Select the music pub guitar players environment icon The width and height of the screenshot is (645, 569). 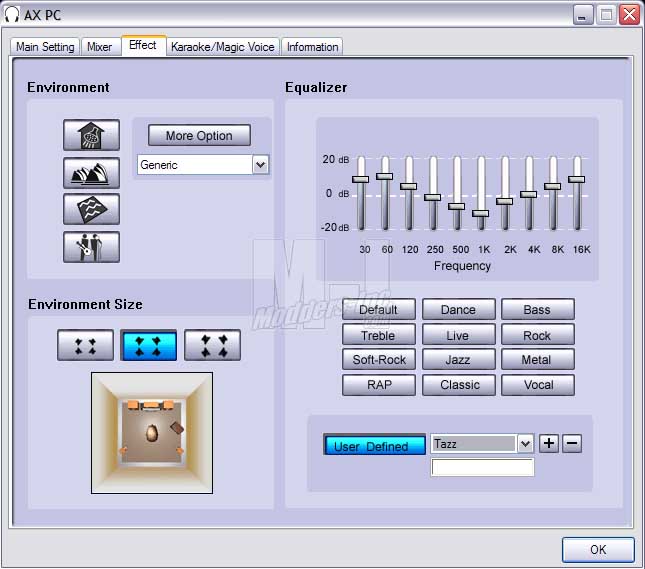point(91,247)
